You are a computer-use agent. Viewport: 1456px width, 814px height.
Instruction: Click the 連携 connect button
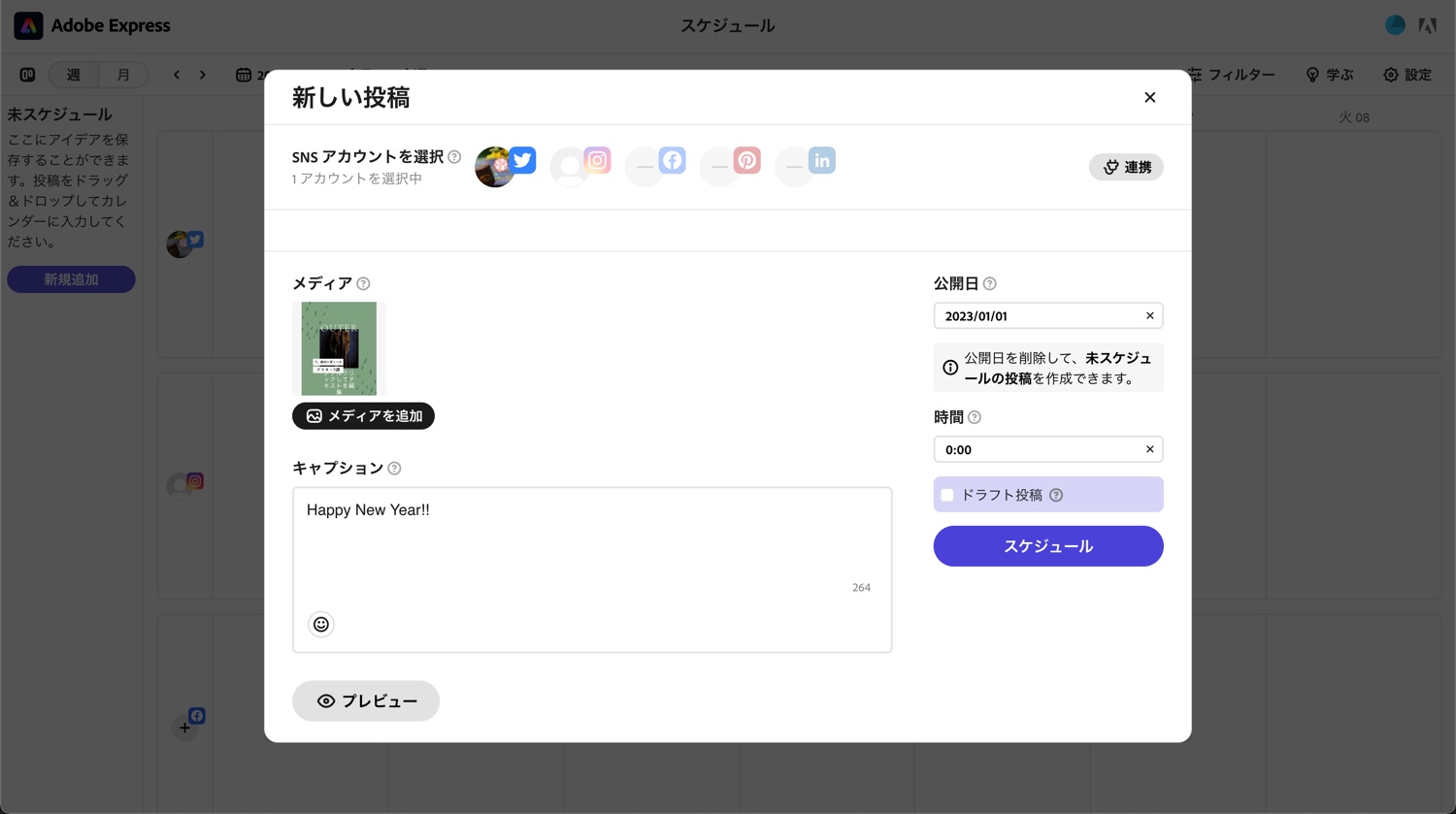(1126, 167)
